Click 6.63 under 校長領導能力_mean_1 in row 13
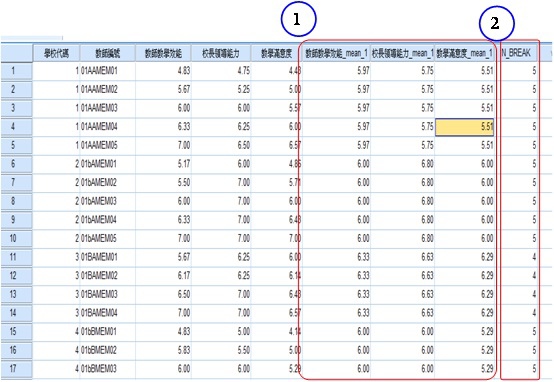 402,294
